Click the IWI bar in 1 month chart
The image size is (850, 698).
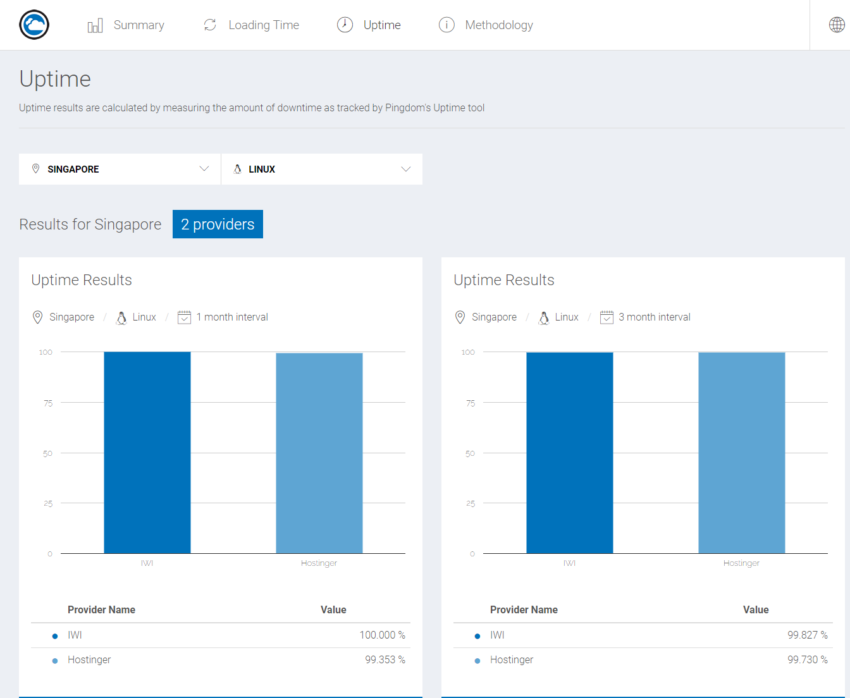point(147,452)
